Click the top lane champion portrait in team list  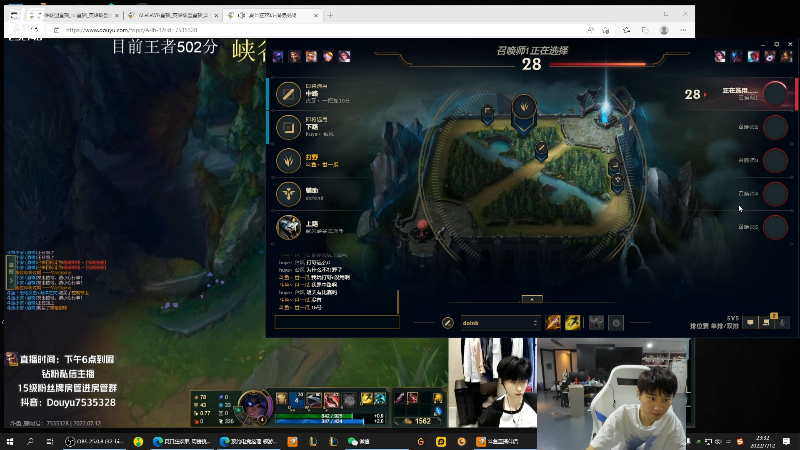coord(288,227)
